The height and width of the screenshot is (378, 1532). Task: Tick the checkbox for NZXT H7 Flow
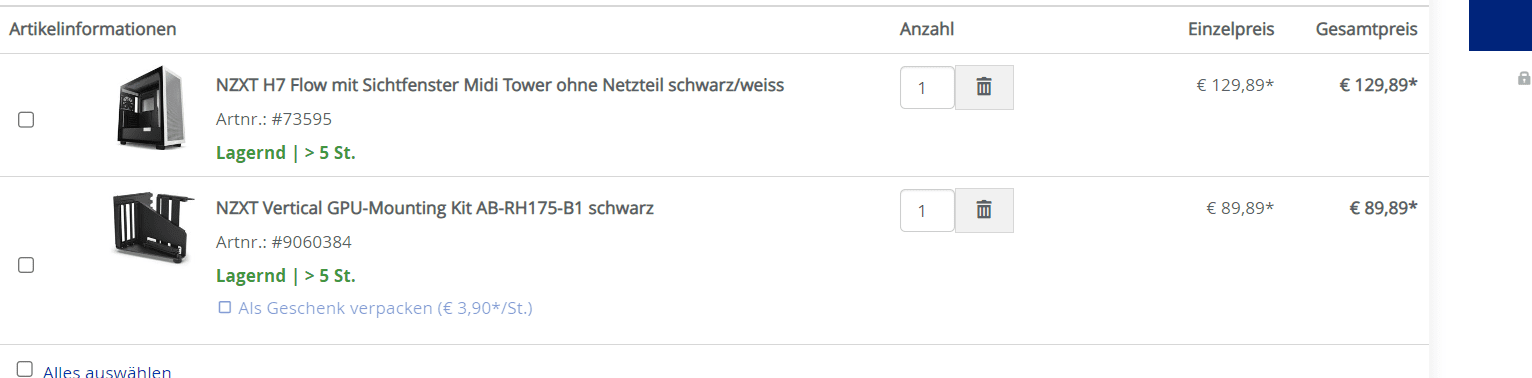coord(26,119)
